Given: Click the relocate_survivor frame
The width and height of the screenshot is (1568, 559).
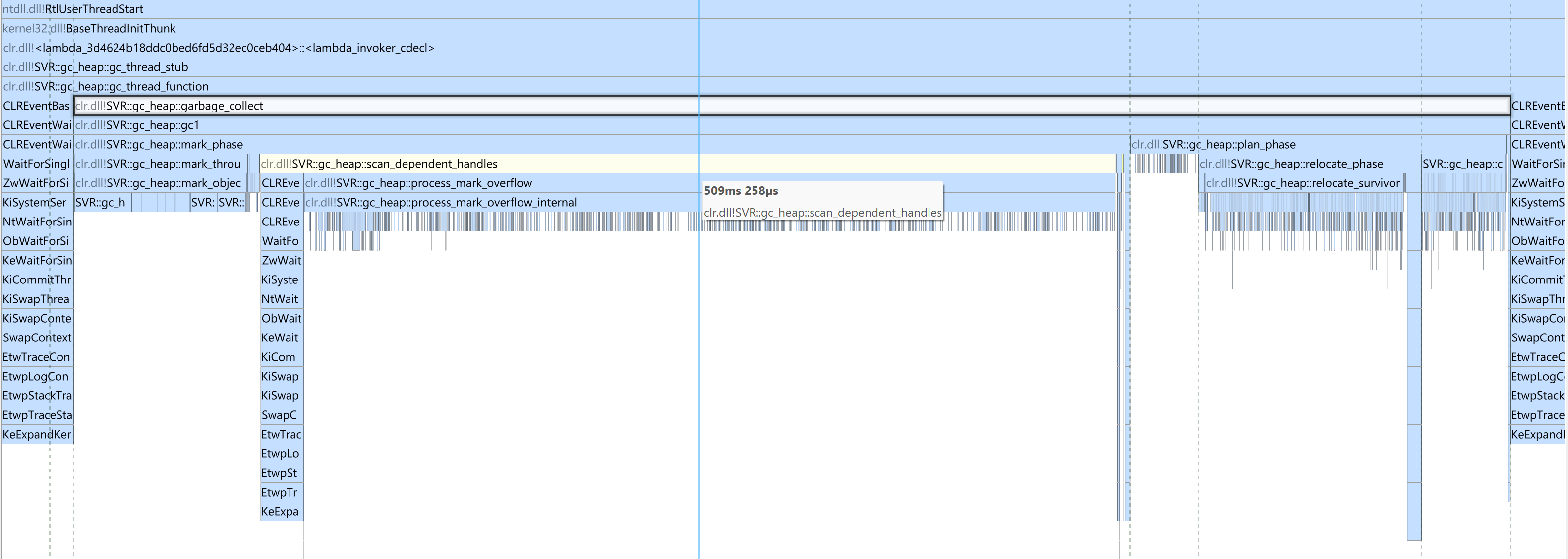Looking at the screenshot, I should click(x=1303, y=183).
